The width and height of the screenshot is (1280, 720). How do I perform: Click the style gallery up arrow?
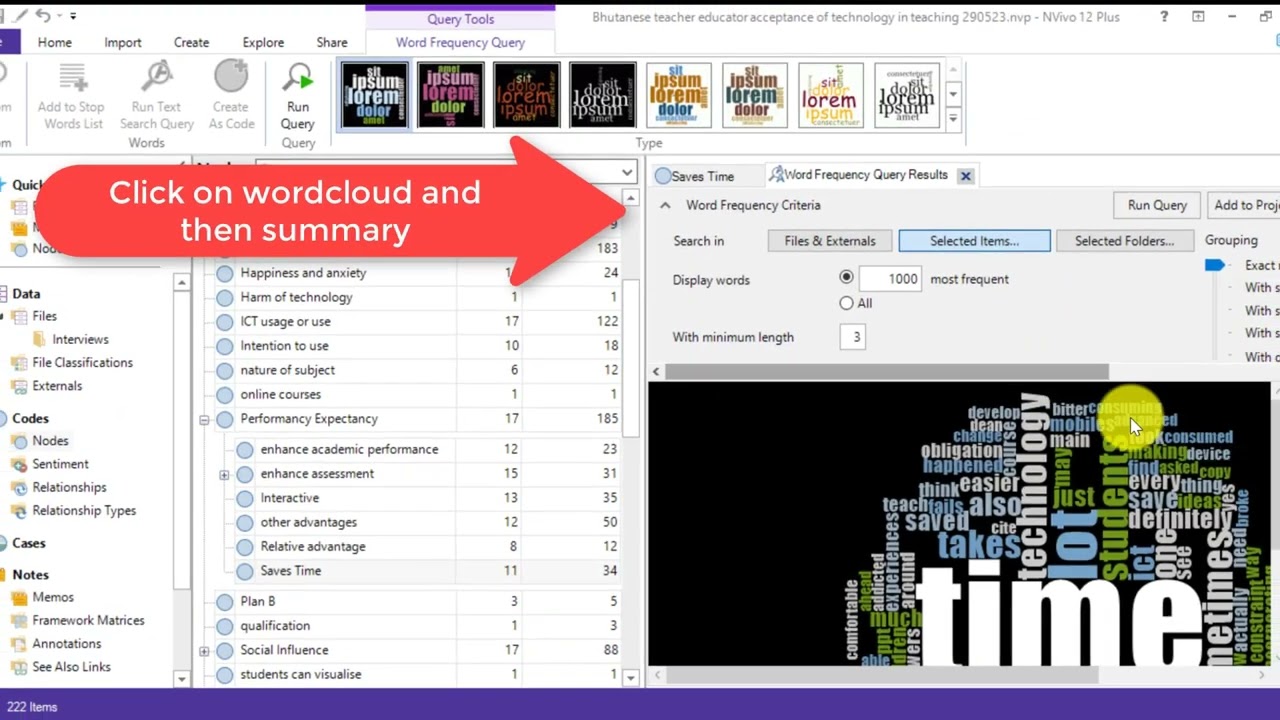pos(953,70)
